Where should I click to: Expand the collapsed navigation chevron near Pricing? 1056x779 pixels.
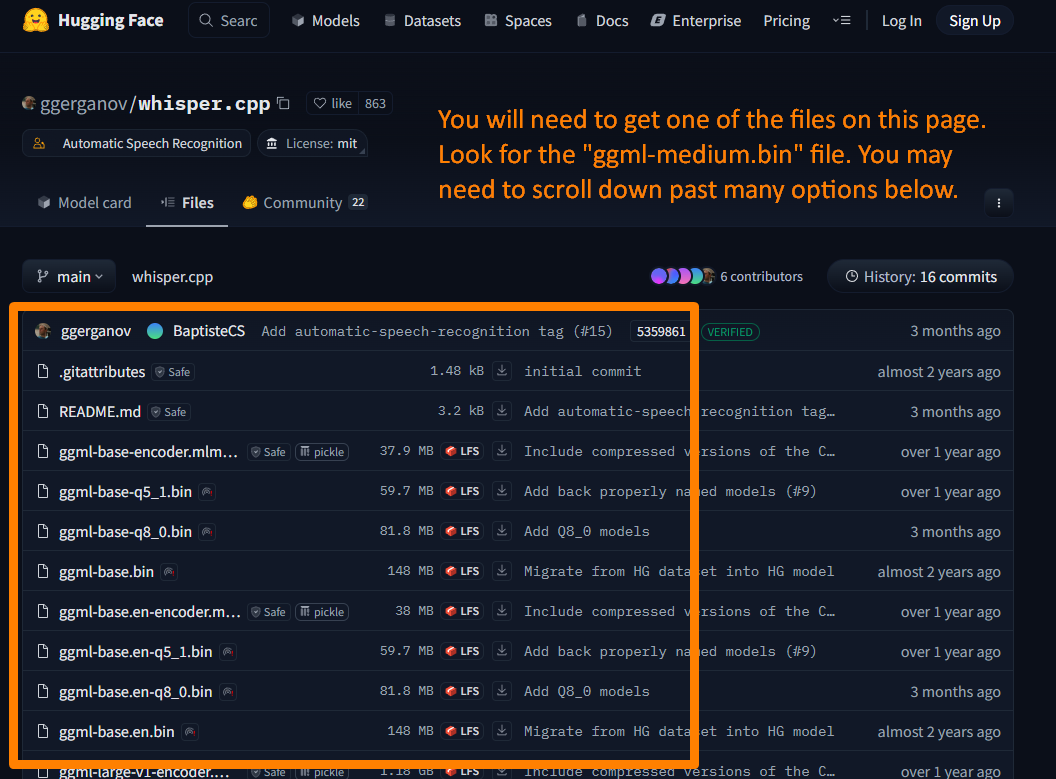[x=841, y=20]
